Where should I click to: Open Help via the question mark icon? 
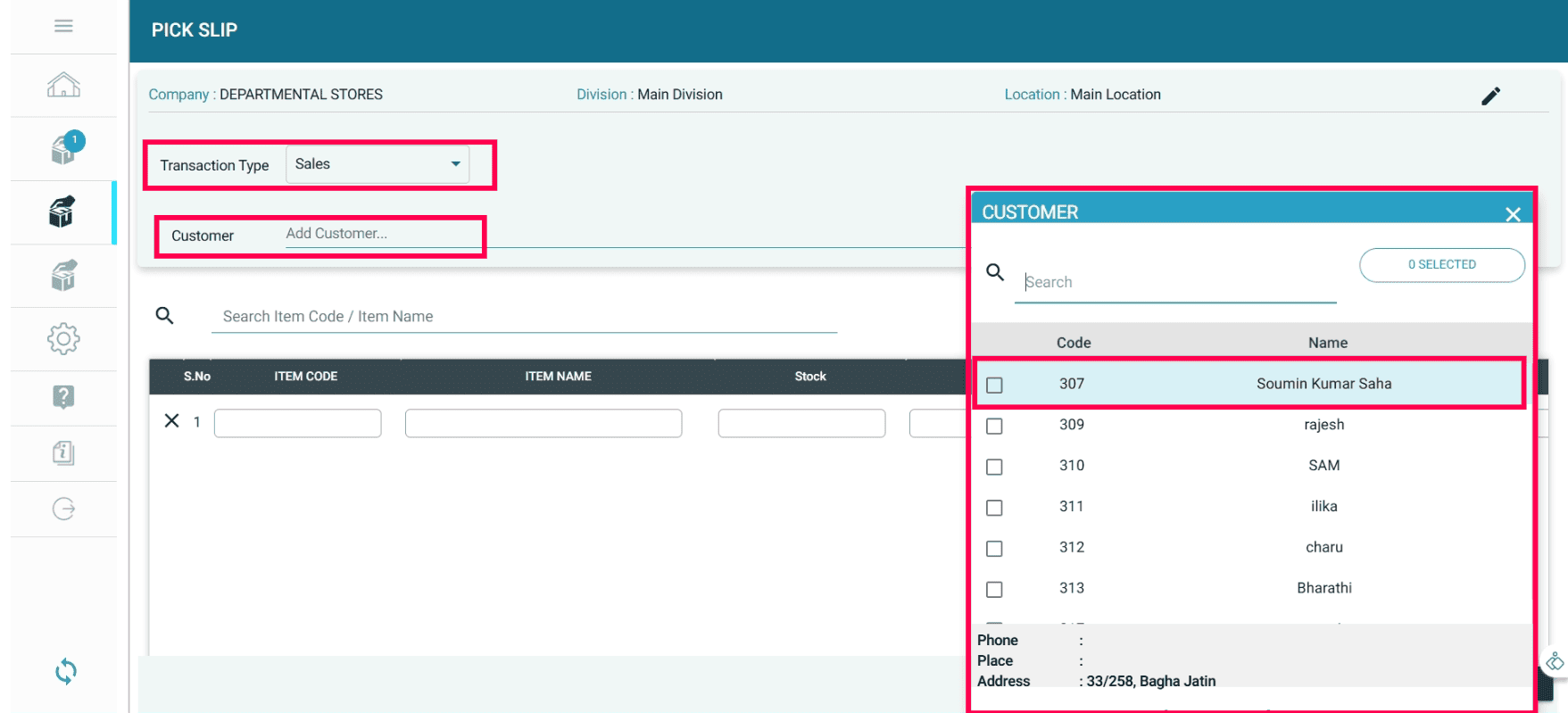tap(63, 396)
